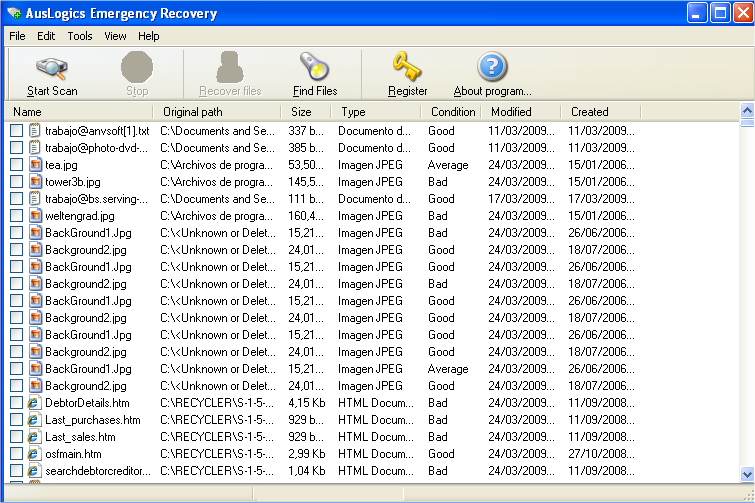The width and height of the screenshot is (755, 503).
Task: Click Average condition of tea.jpg row
Action: coord(448,165)
